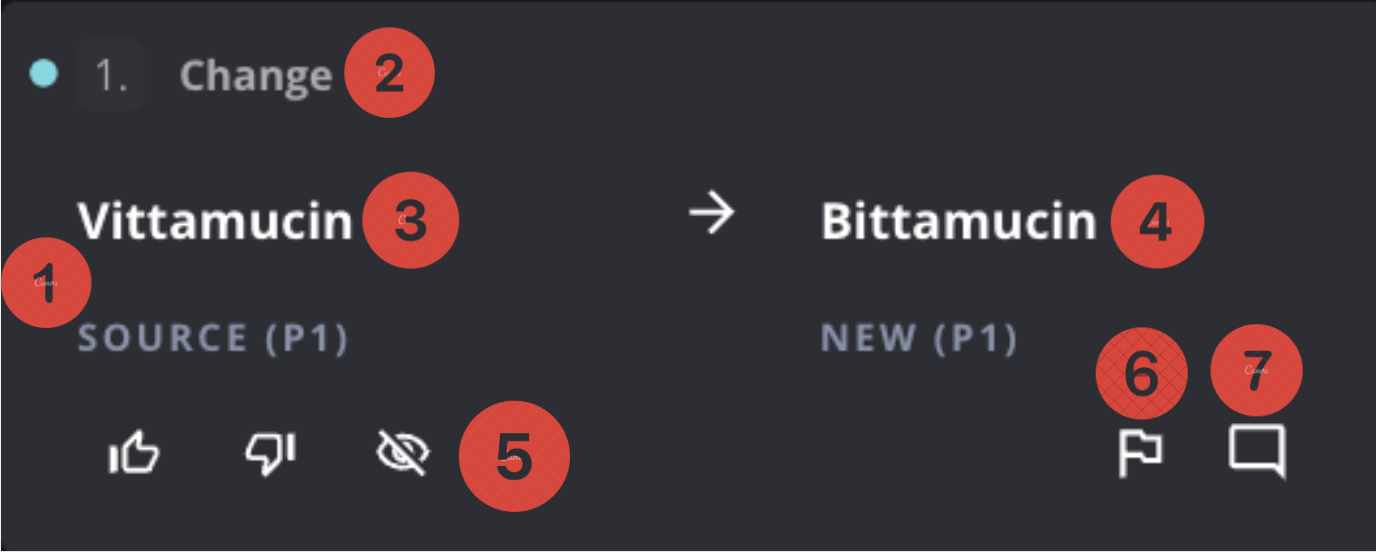Click red annotation marker 6
This screenshot has height=552, width=1376.
tap(1141, 373)
